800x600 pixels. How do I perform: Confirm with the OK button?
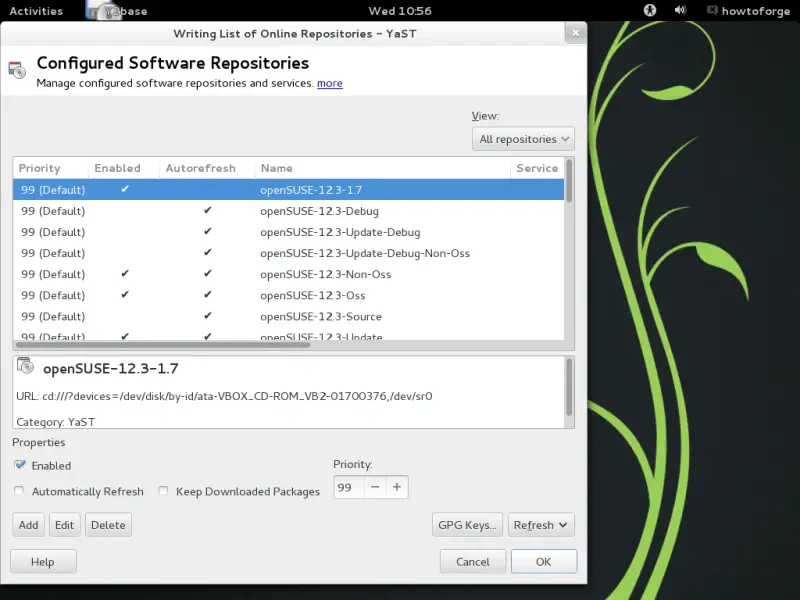point(544,562)
